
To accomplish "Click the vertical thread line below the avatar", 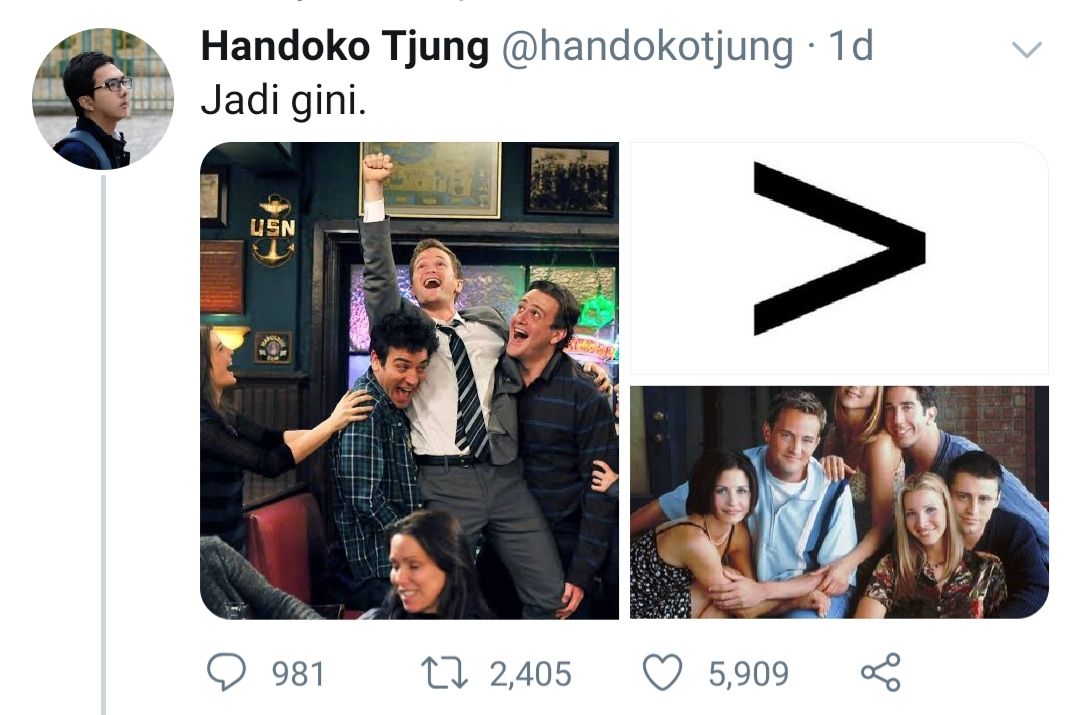I will click(x=103, y=445).
